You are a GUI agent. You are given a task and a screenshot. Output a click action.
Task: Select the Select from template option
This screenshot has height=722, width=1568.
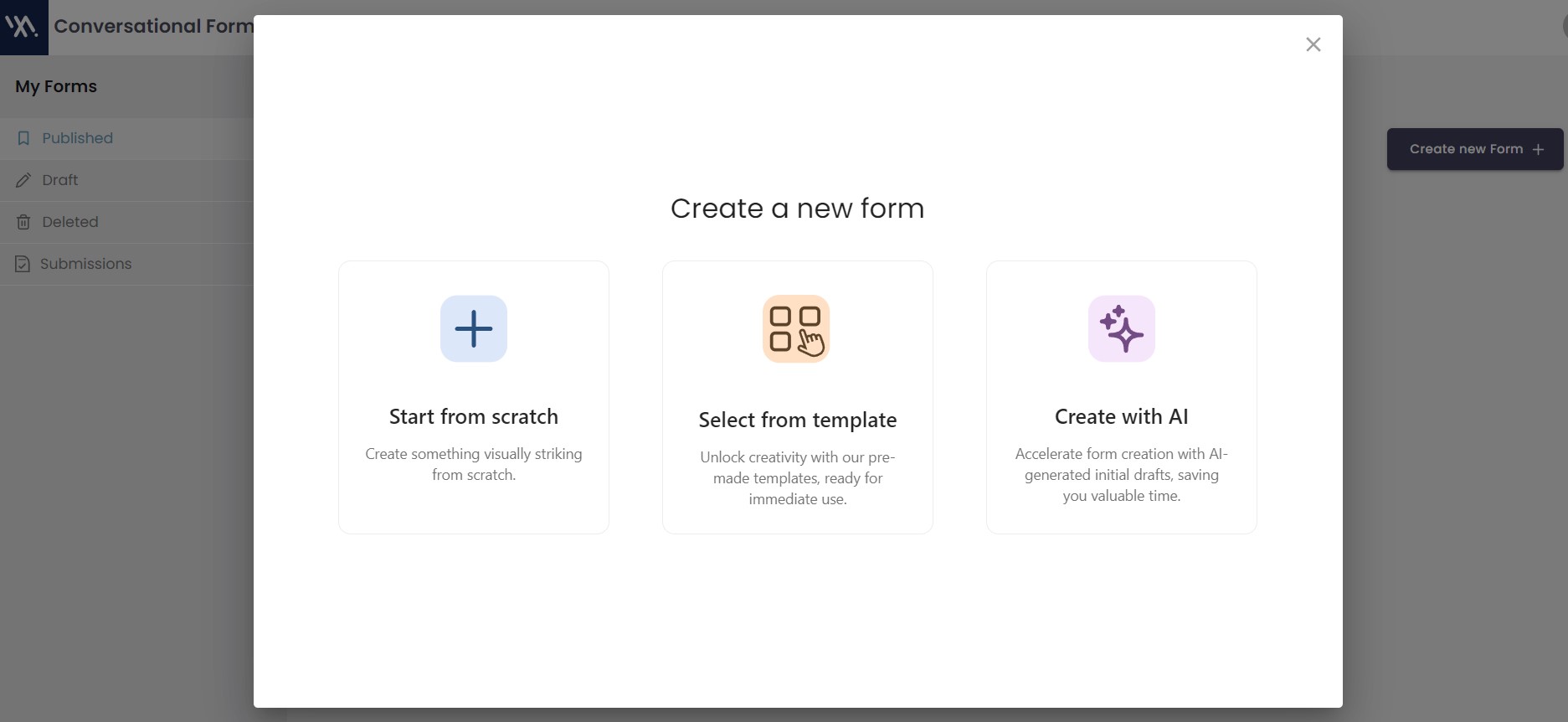[797, 396]
